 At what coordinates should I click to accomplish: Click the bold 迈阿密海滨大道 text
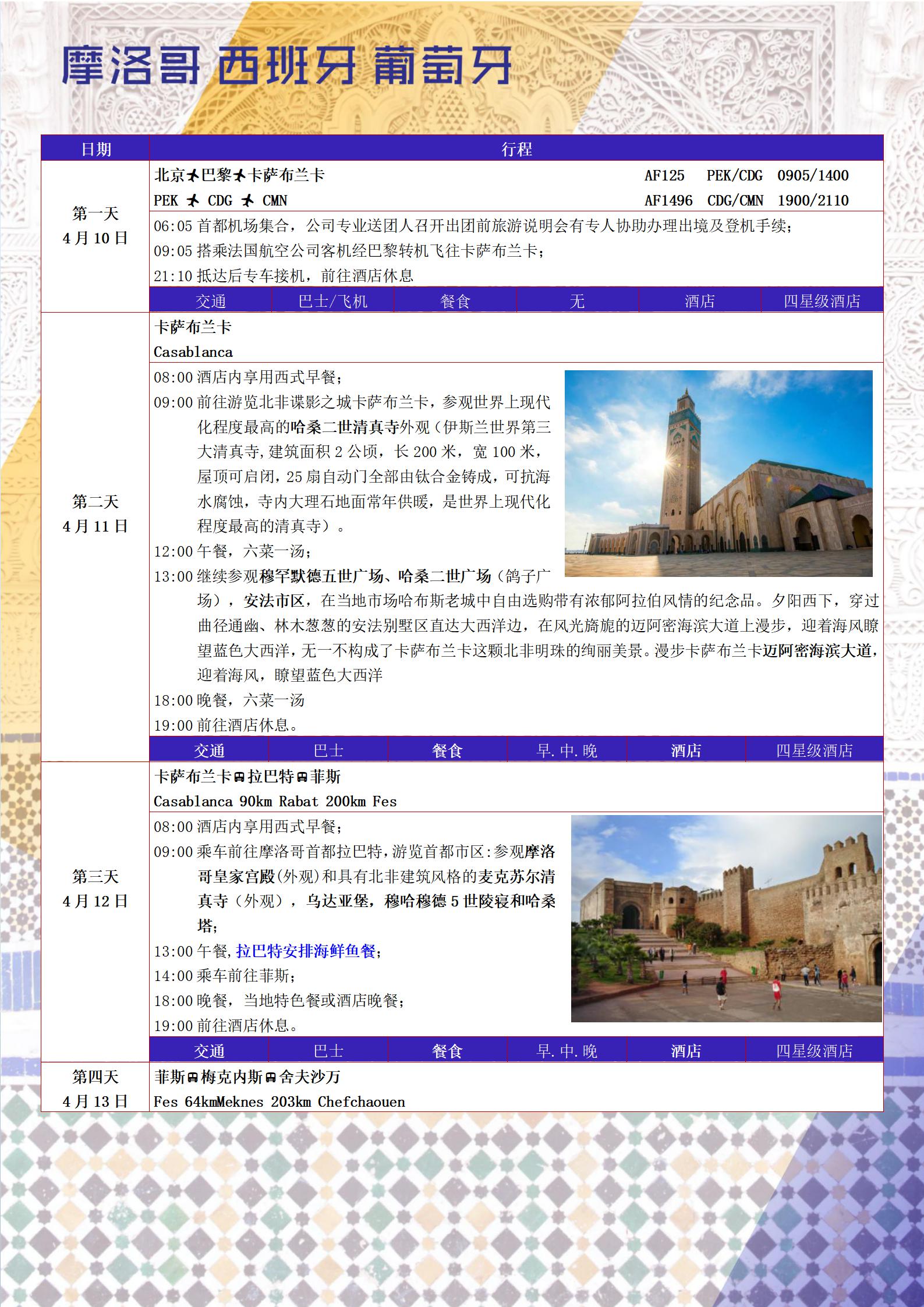pyautogui.click(x=817, y=651)
